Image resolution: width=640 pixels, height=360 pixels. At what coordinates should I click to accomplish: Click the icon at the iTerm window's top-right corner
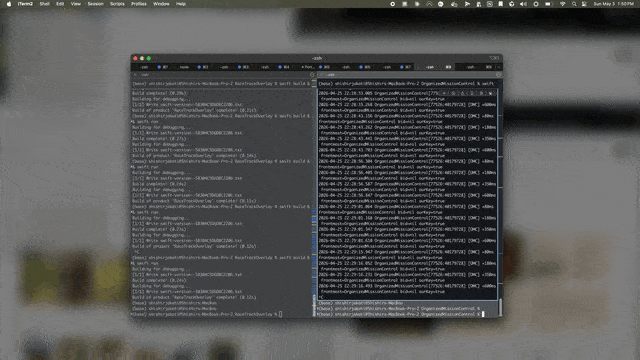[x=494, y=58]
